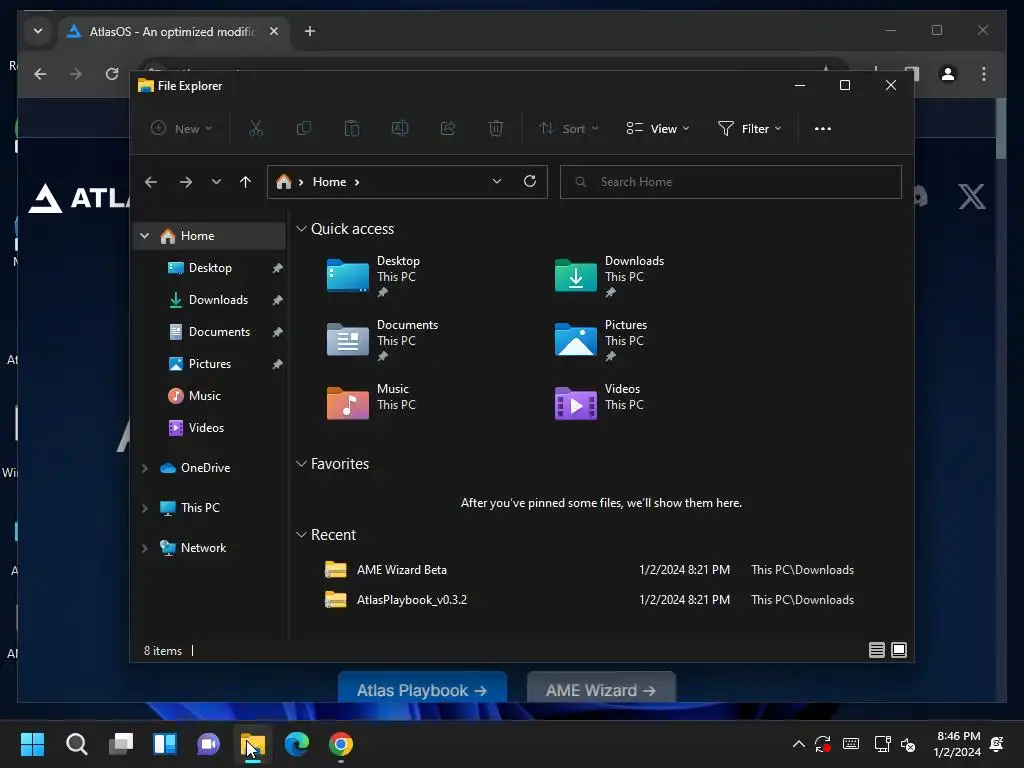Viewport: 1024px width, 768px height.
Task: Open clock showing 8:46 PM 1/2/2024
Action: click(x=957, y=744)
